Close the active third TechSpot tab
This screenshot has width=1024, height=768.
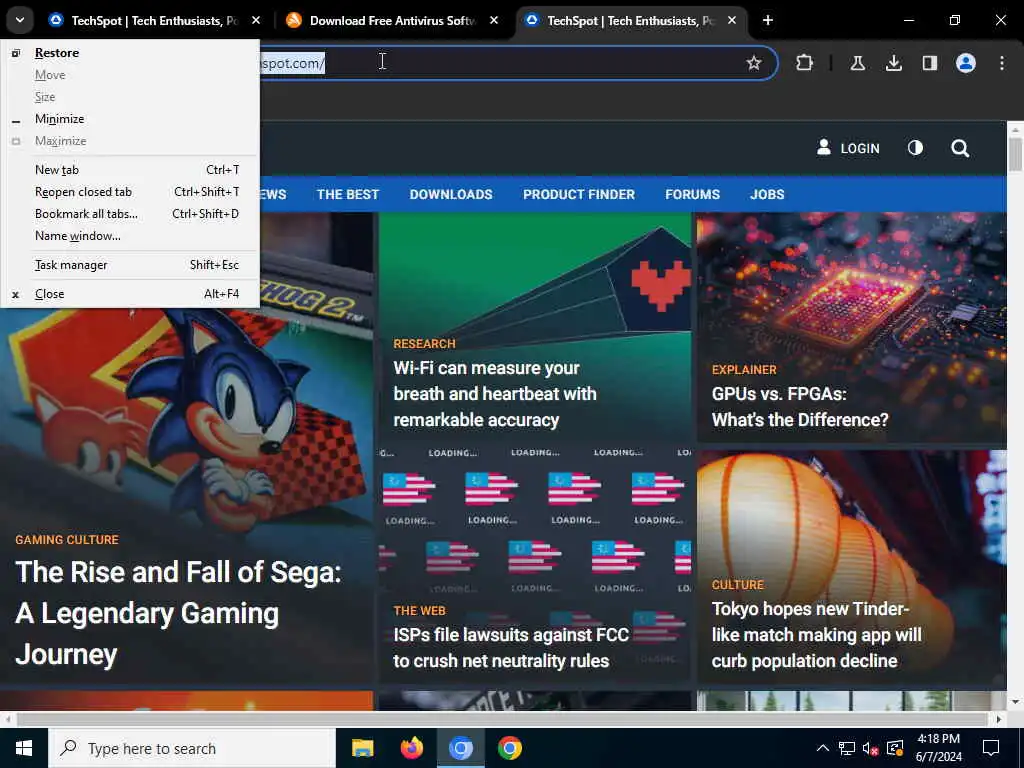pyautogui.click(x=732, y=20)
